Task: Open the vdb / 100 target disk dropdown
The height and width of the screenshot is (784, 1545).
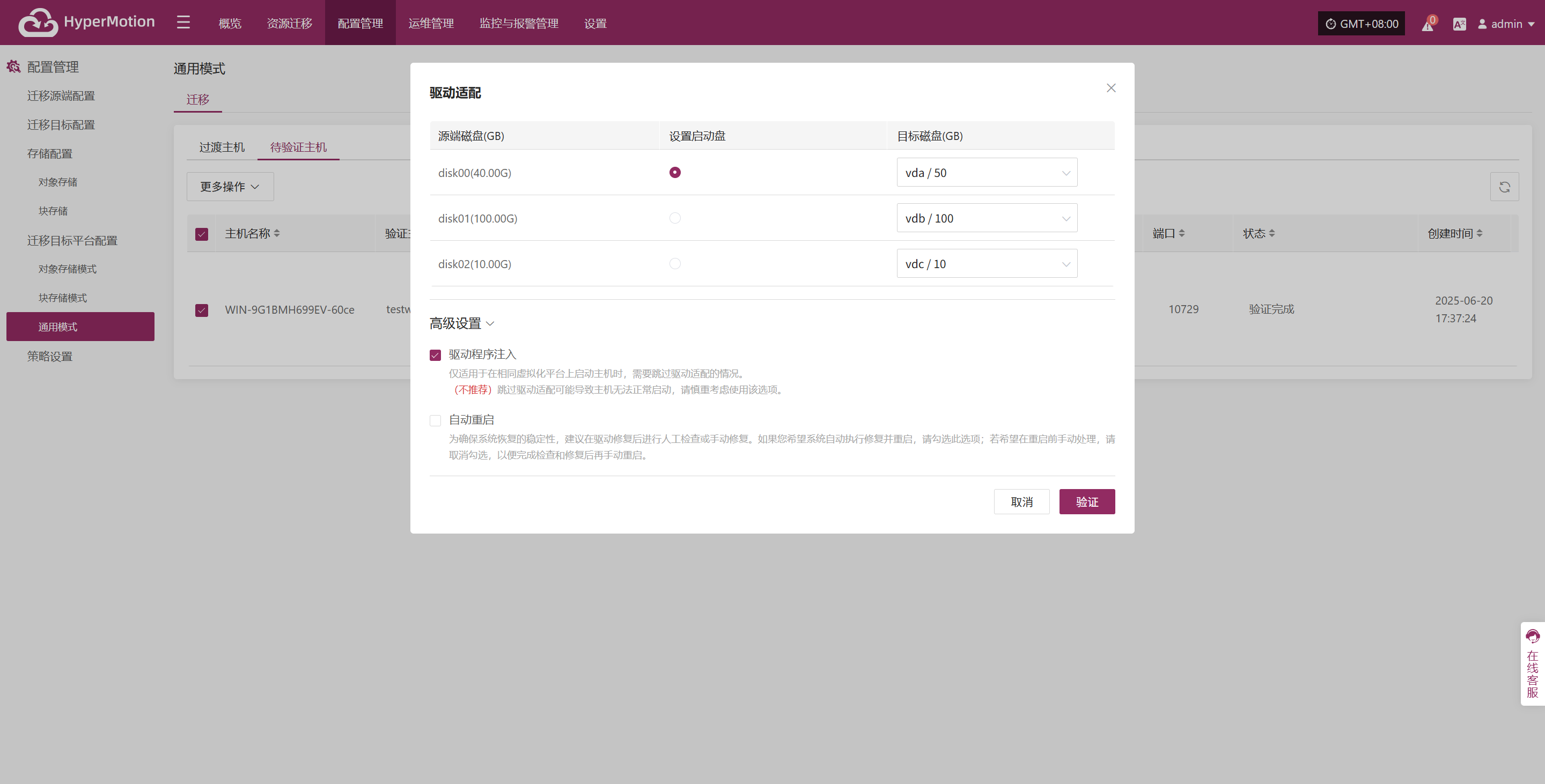Action: point(987,218)
